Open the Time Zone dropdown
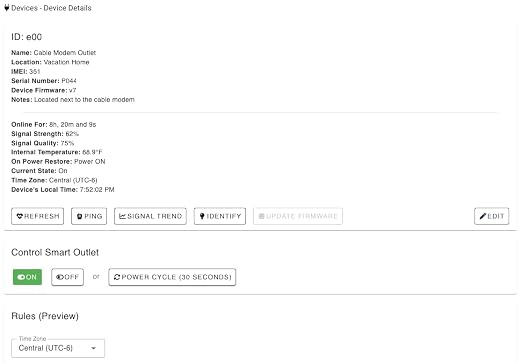 tap(58, 348)
